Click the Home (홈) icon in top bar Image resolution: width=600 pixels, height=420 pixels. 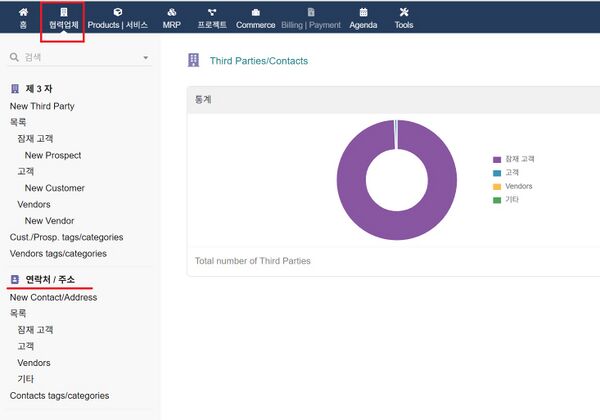pyautogui.click(x=23, y=12)
